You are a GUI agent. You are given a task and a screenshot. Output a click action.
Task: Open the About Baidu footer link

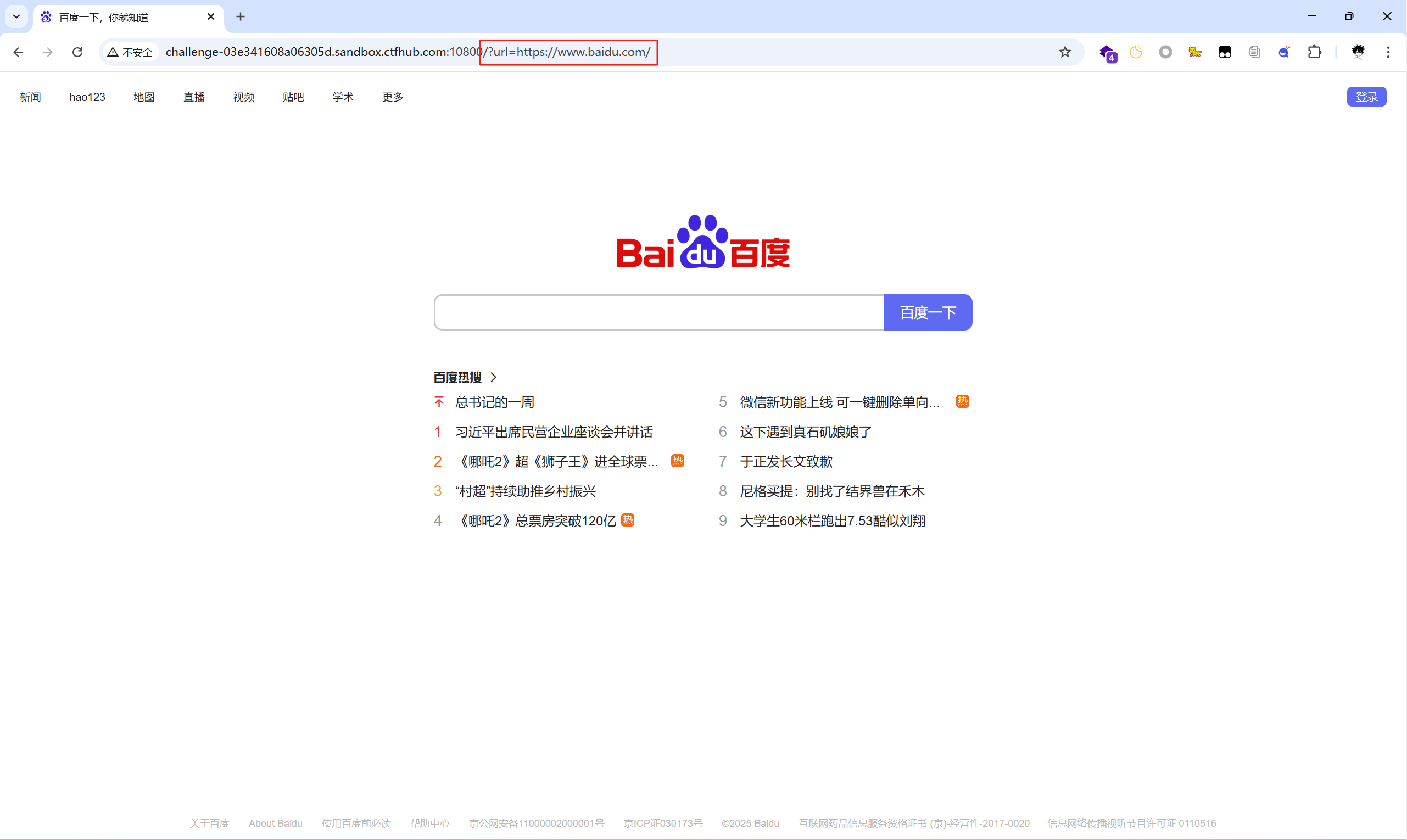pos(275,823)
